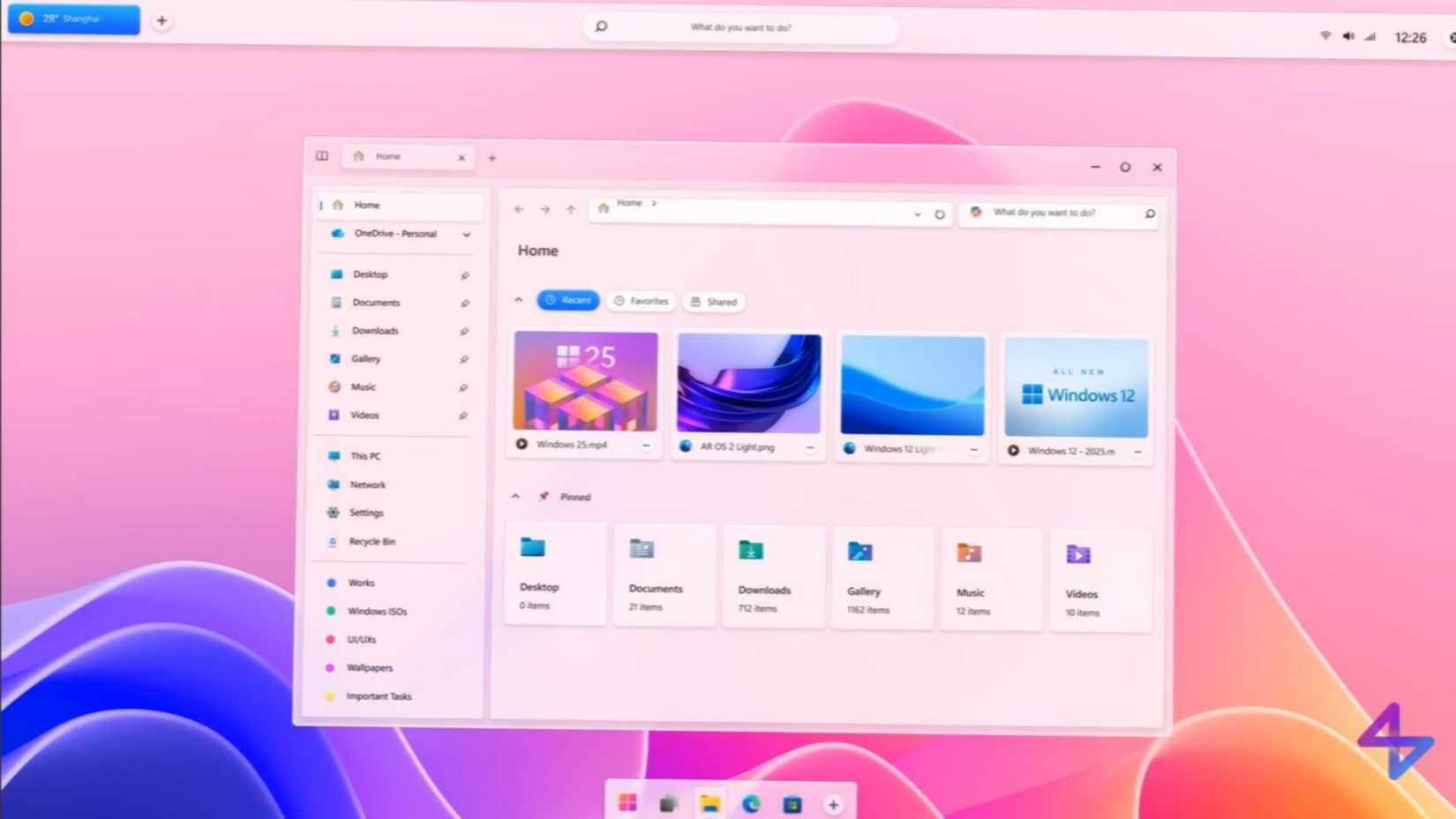The width and height of the screenshot is (1456, 819).
Task: Open the pinned Downloads folder card
Action: 774,576
